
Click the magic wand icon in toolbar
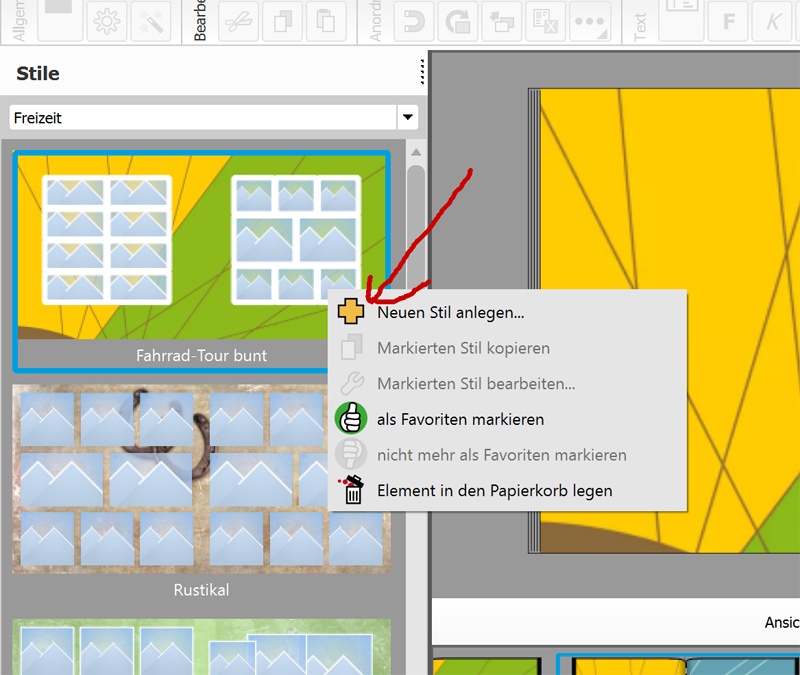tap(149, 21)
